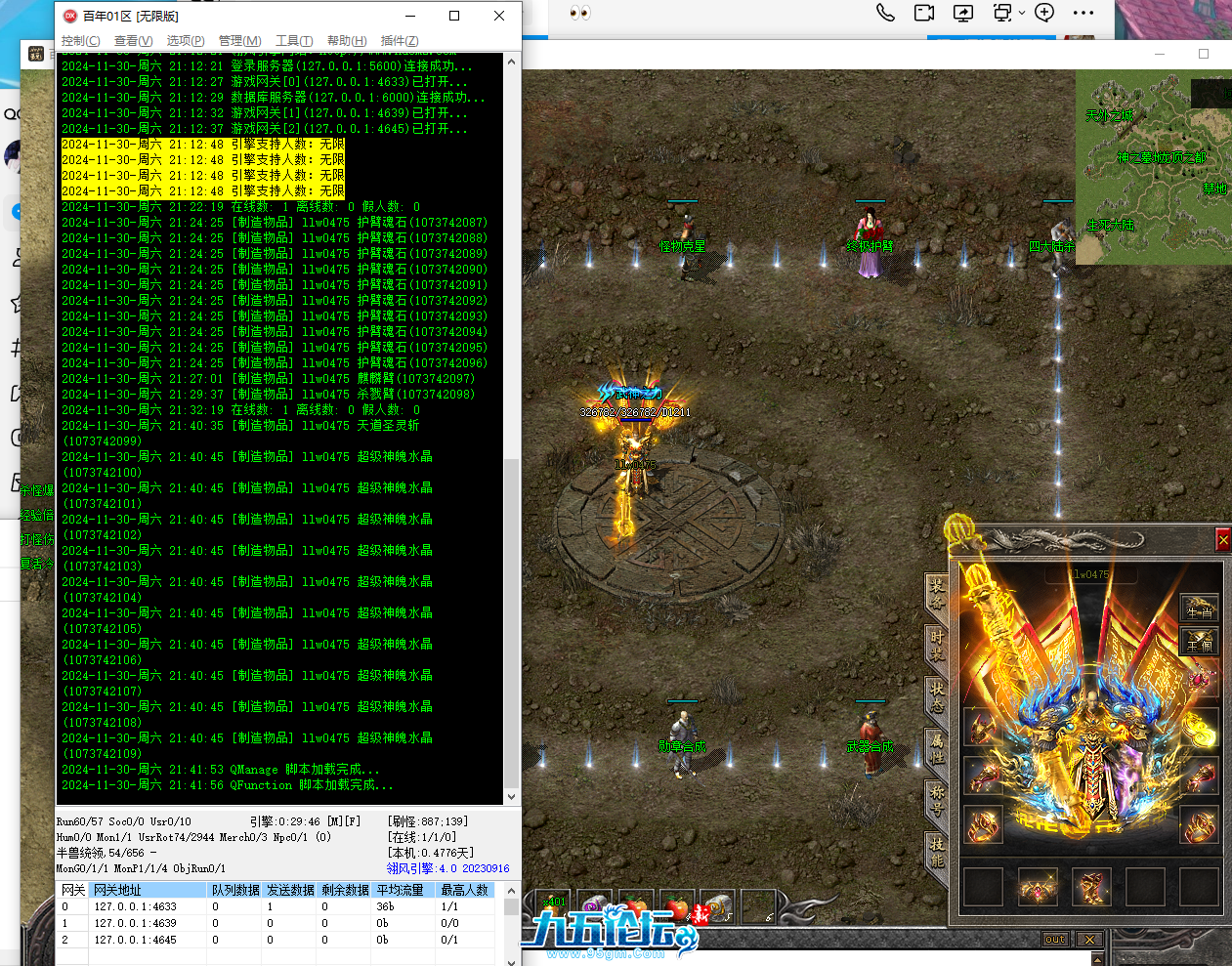The width and height of the screenshot is (1232, 966).
Task: Click the QFunction 脚本加载完成 log line
Action: pyautogui.click(x=228, y=785)
